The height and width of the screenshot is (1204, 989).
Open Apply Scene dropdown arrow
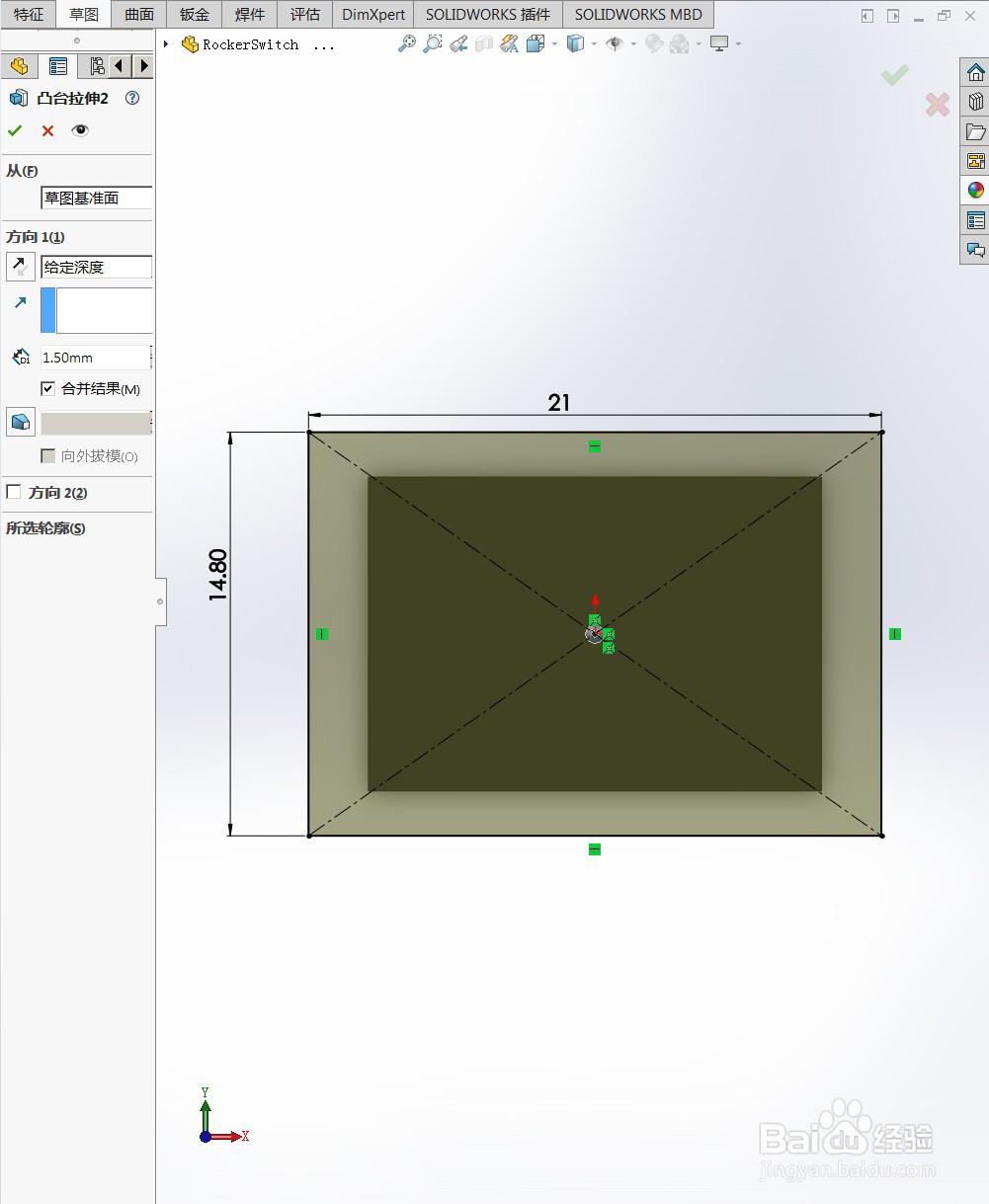click(699, 43)
